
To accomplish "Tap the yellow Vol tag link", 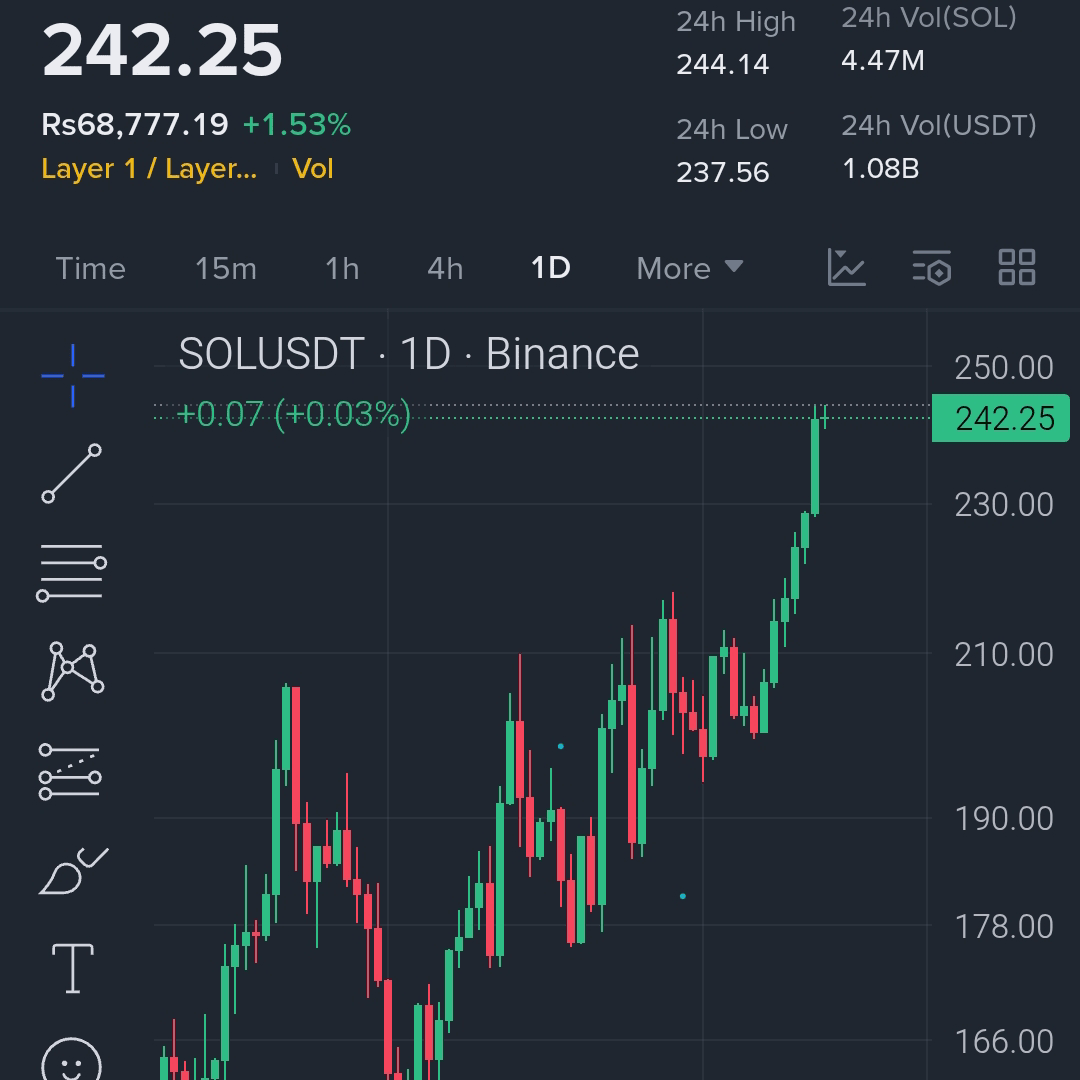I will click(x=313, y=169).
